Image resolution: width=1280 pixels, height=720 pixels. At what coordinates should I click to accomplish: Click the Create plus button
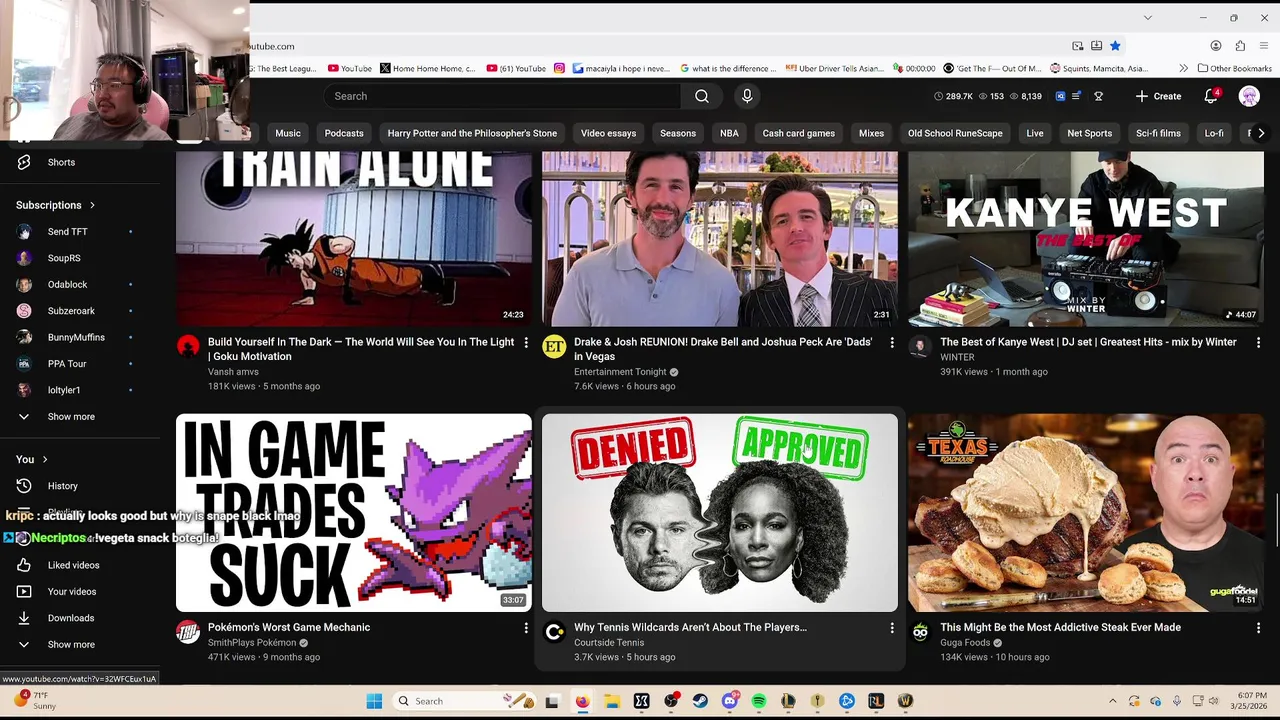pyautogui.click(x=1159, y=96)
